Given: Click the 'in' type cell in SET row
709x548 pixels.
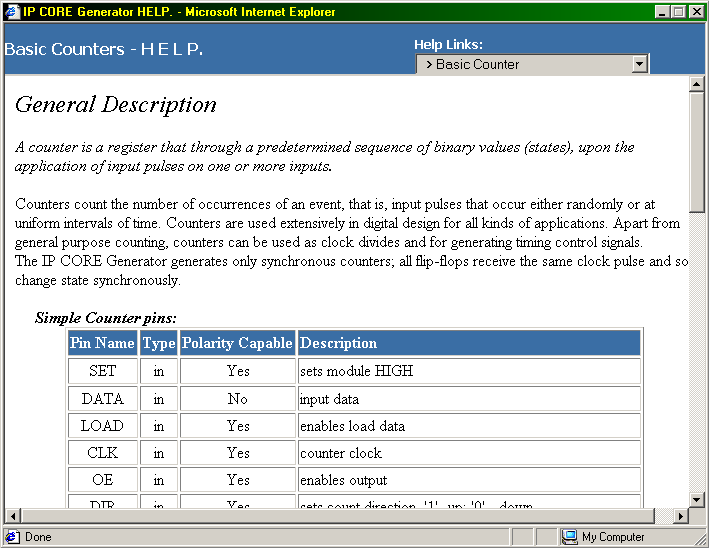Looking at the screenshot, I should (x=159, y=371).
